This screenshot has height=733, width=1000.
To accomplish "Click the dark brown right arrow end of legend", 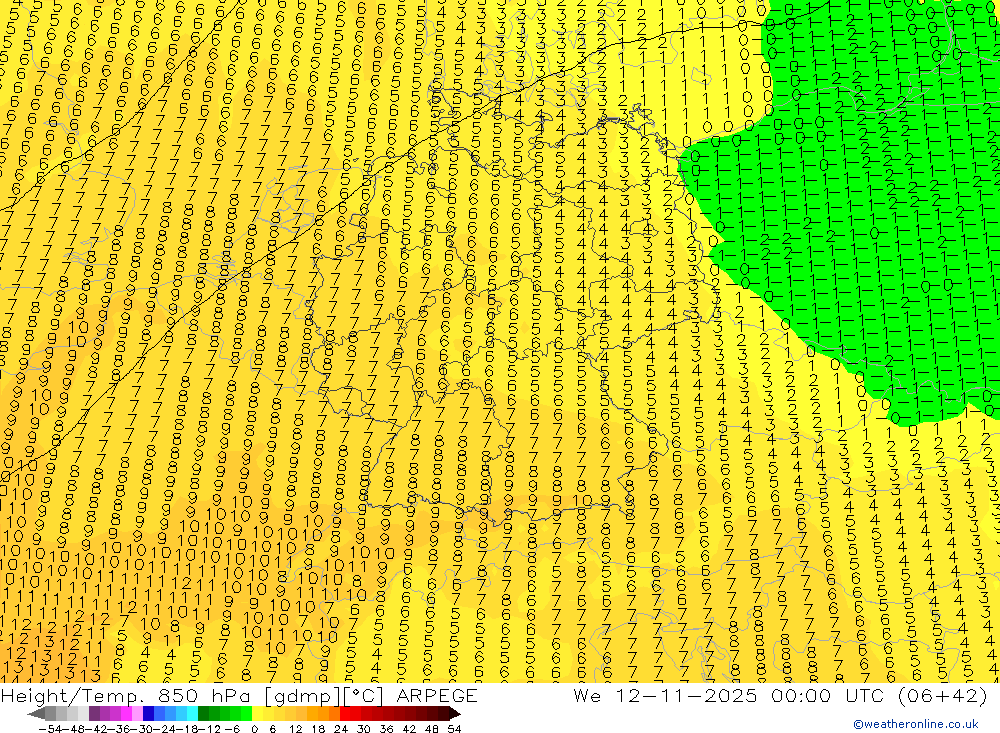I will pos(455,714).
